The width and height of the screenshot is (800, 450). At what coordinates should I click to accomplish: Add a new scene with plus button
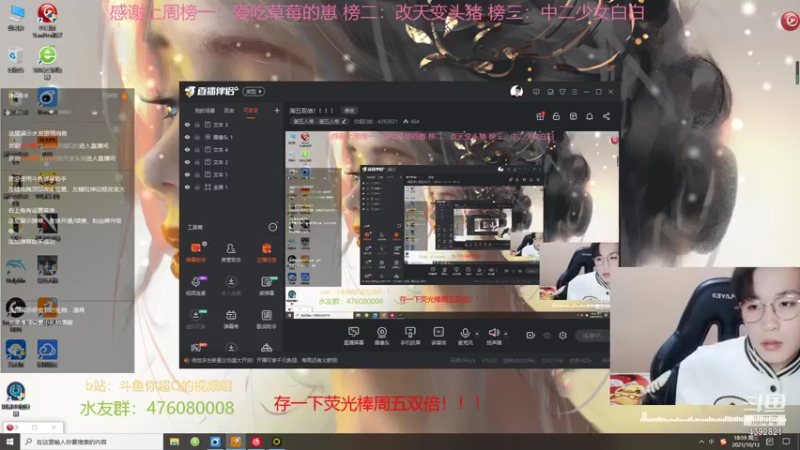[x=277, y=110]
